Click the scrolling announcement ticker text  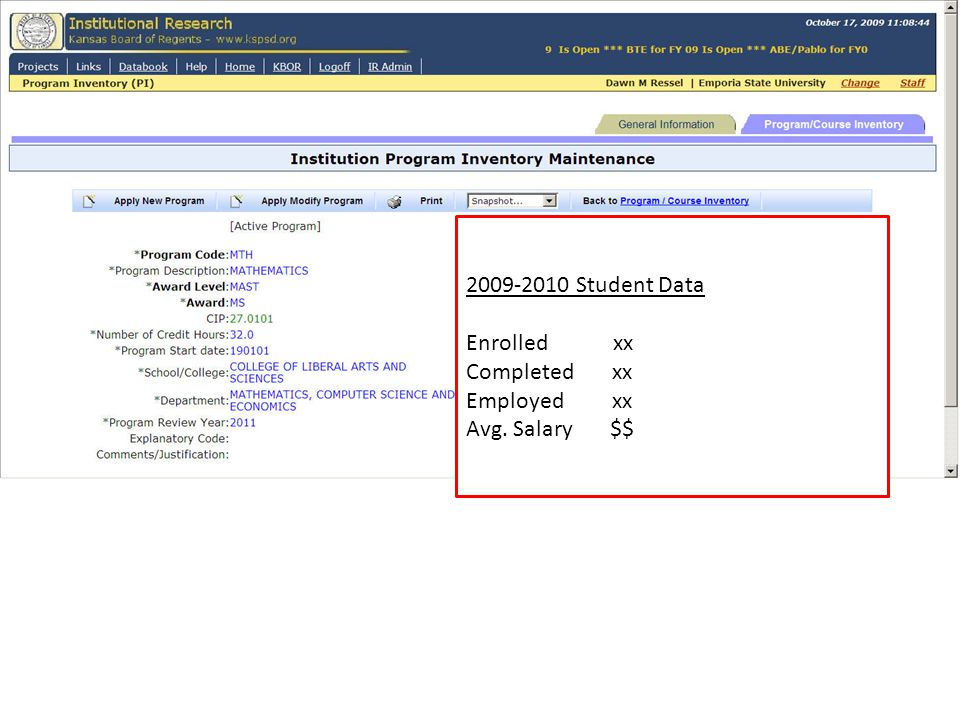pos(706,50)
